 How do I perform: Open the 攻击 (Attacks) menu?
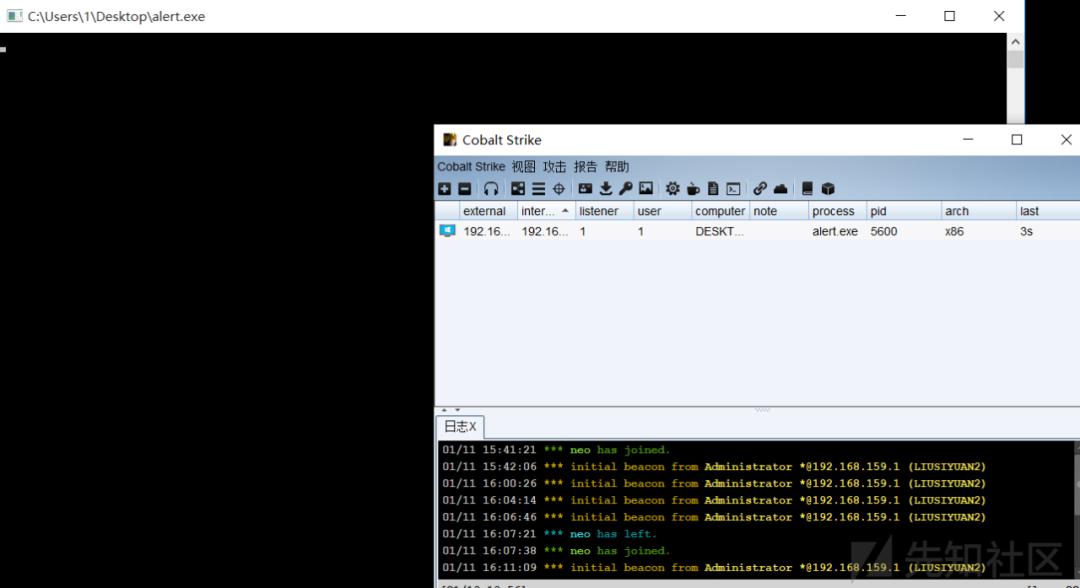point(554,167)
